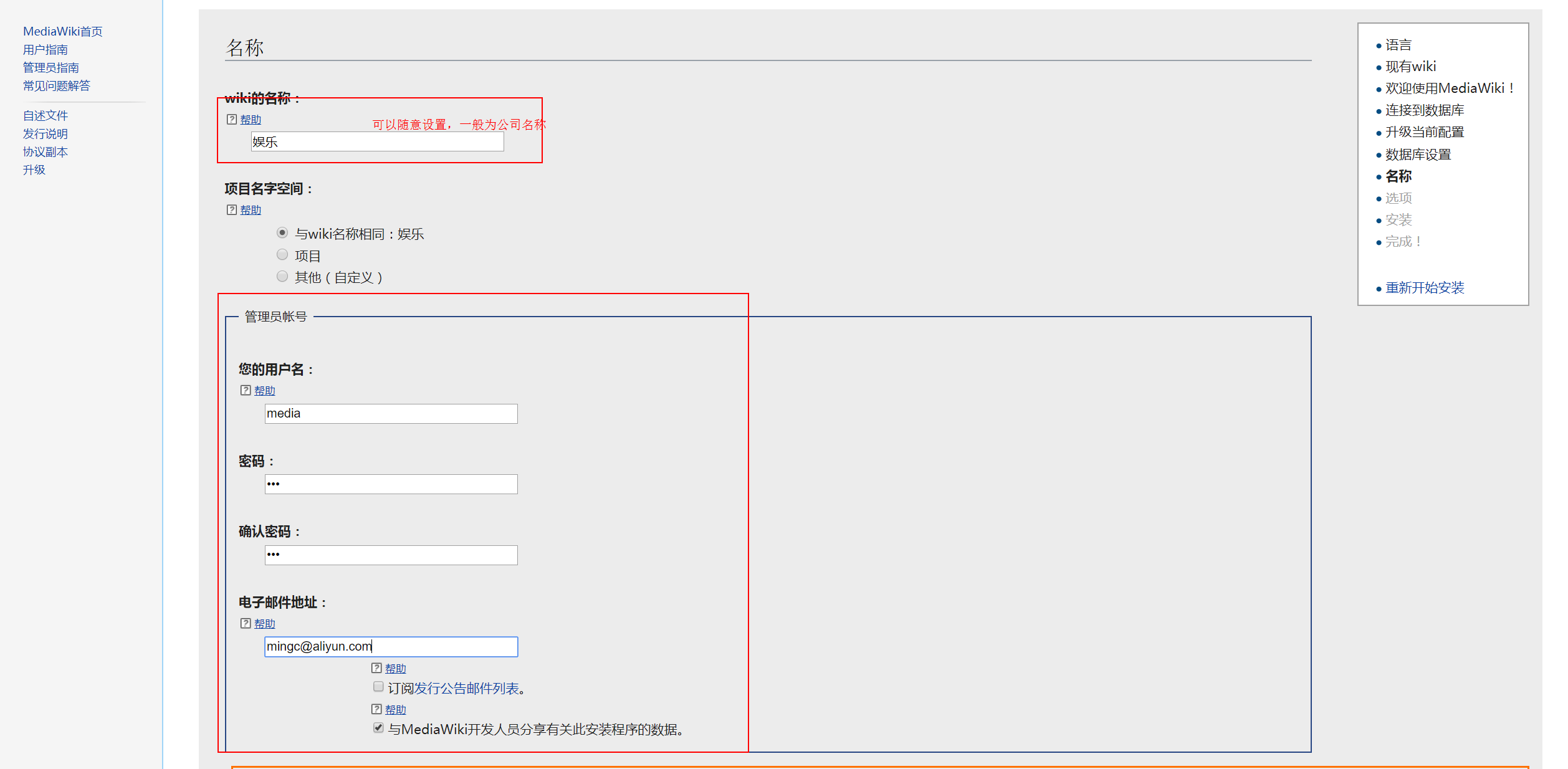Click 安装 step in installer list
This screenshot has height=769, width=1568.
click(x=1398, y=220)
